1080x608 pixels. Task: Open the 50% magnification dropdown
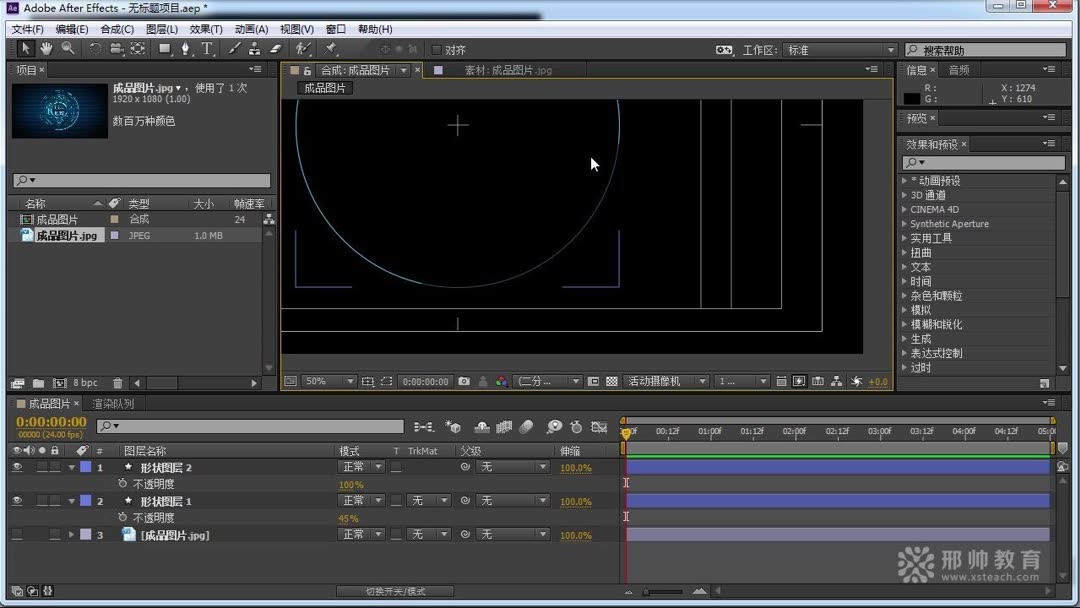click(329, 382)
